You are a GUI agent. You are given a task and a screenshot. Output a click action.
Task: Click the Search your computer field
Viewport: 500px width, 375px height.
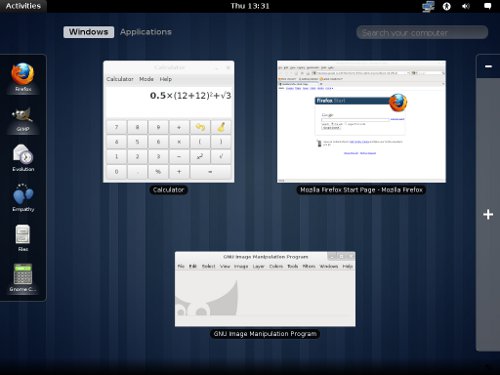point(422,32)
